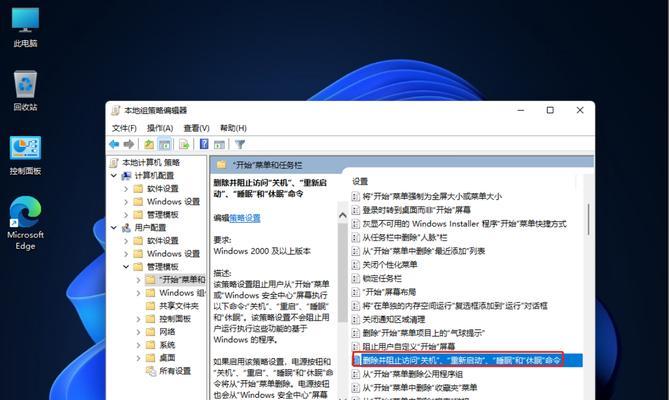This screenshot has height=400, width=669.
Task: Click the 设置 column header
Action: [360, 182]
